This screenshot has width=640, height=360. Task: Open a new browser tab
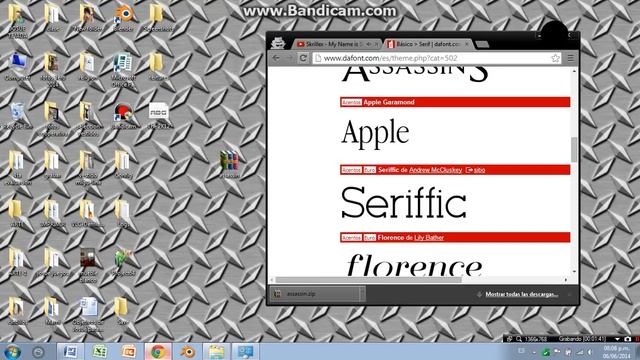coord(482,44)
